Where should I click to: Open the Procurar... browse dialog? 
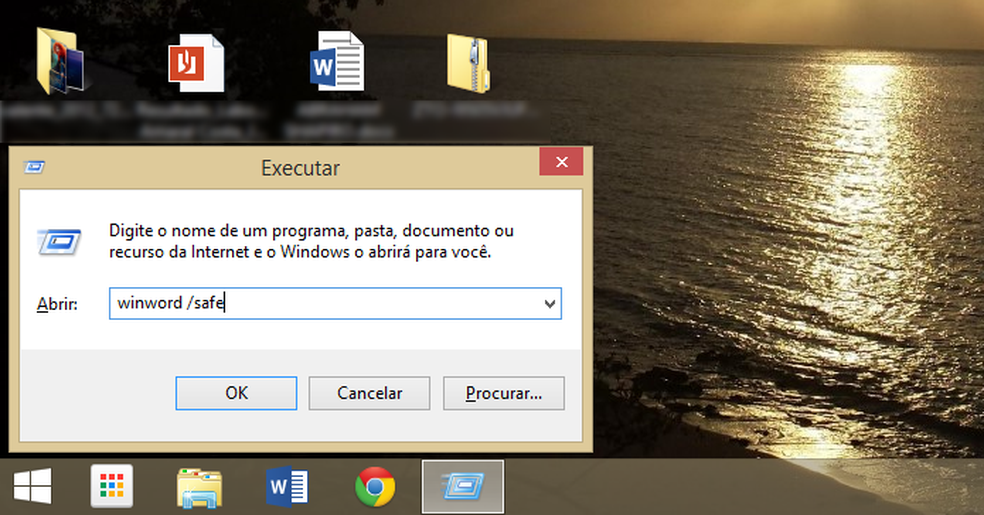(503, 393)
